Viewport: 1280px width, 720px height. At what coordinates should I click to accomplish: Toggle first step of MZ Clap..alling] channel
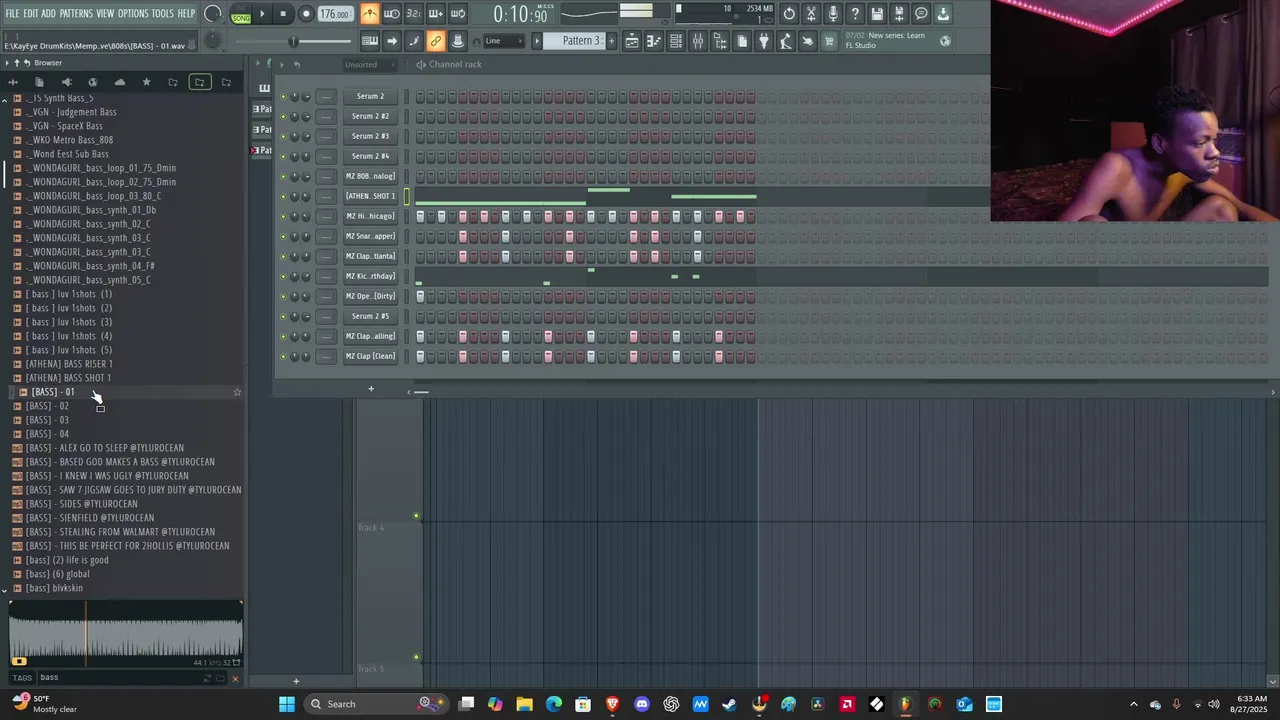[x=420, y=336]
